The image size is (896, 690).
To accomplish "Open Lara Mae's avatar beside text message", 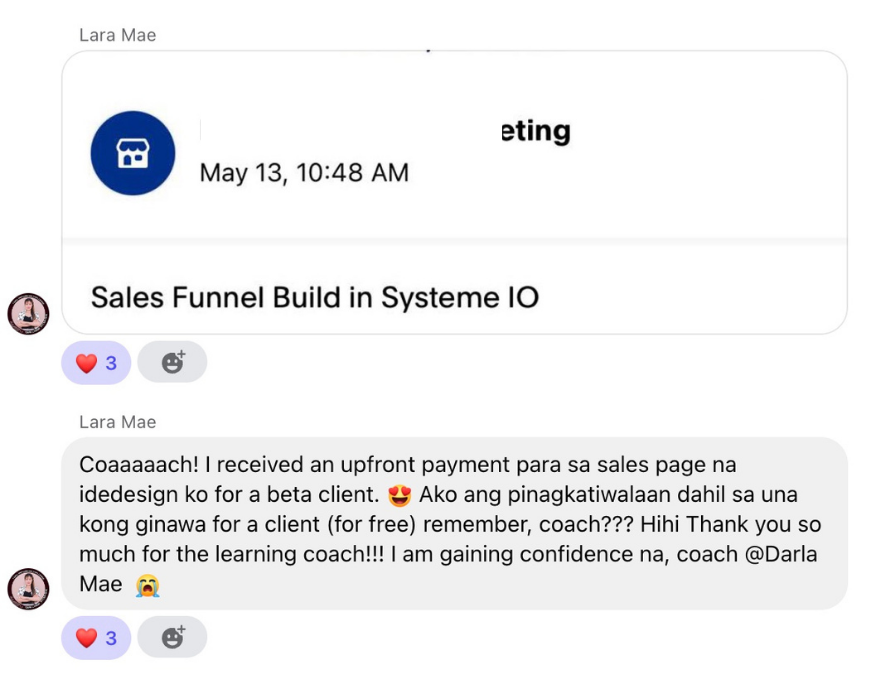I will (x=28, y=589).
